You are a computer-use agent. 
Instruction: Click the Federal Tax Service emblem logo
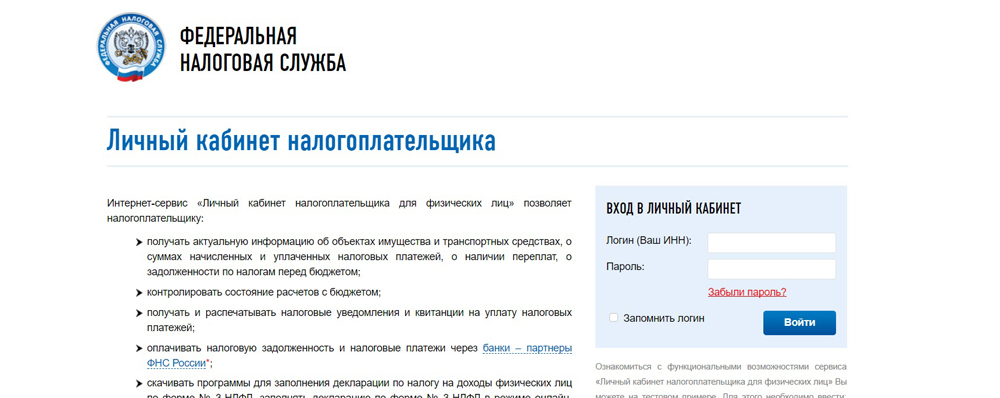[131, 47]
